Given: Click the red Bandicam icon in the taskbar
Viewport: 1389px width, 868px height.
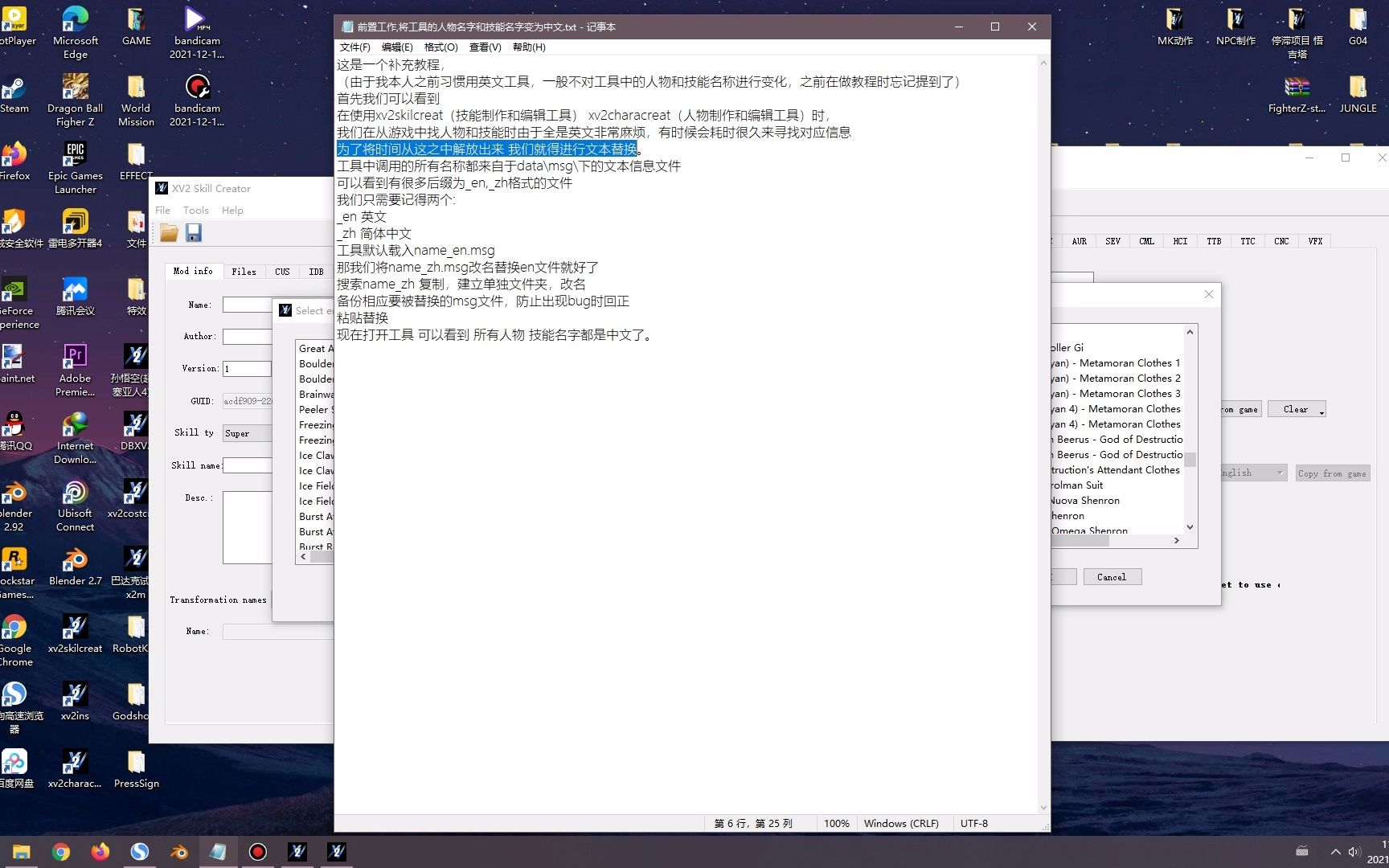Looking at the screenshot, I should pyautogui.click(x=257, y=852).
